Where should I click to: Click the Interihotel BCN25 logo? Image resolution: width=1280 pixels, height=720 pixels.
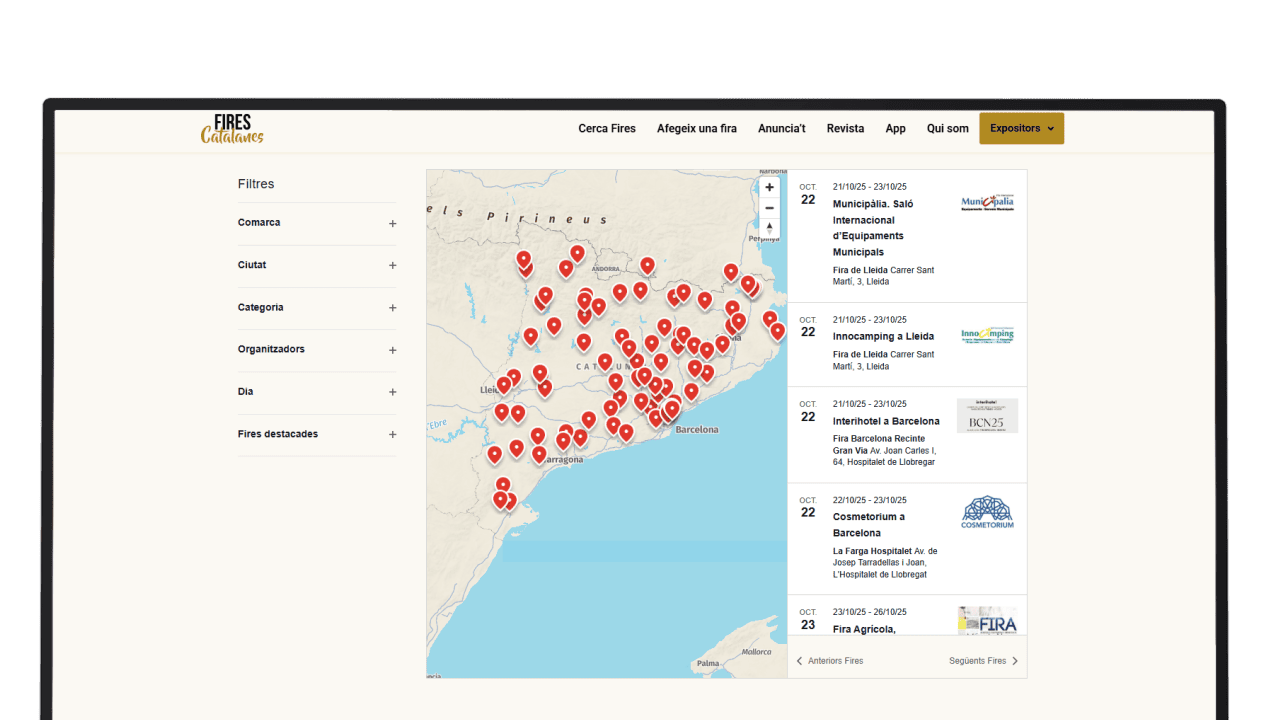point(987,416)
